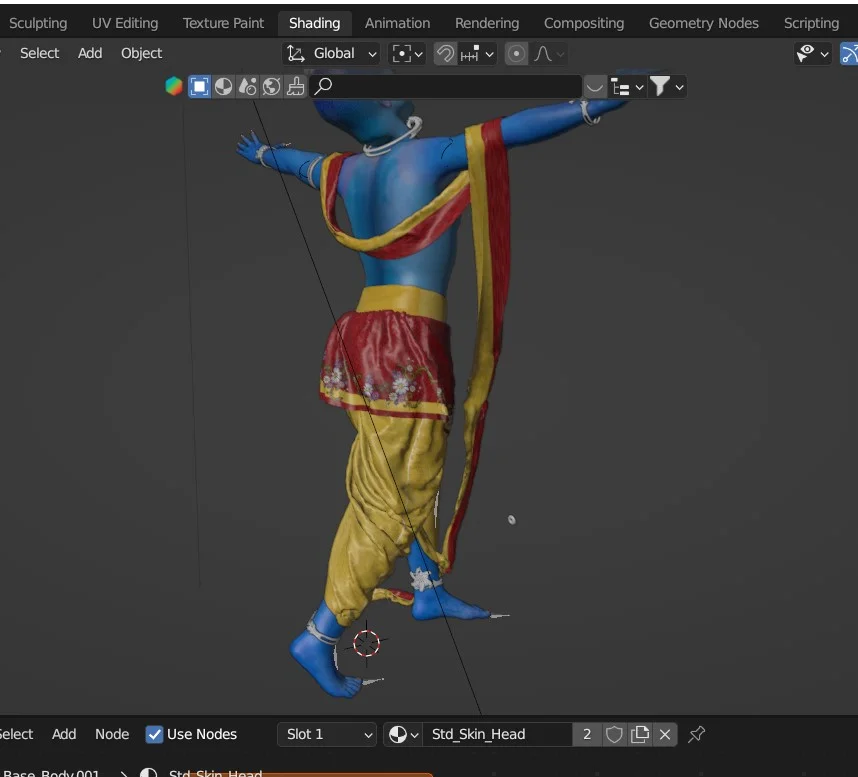858x777 pixels.
Task: Open the Object menu in viewport header
Action: [141, 53]
